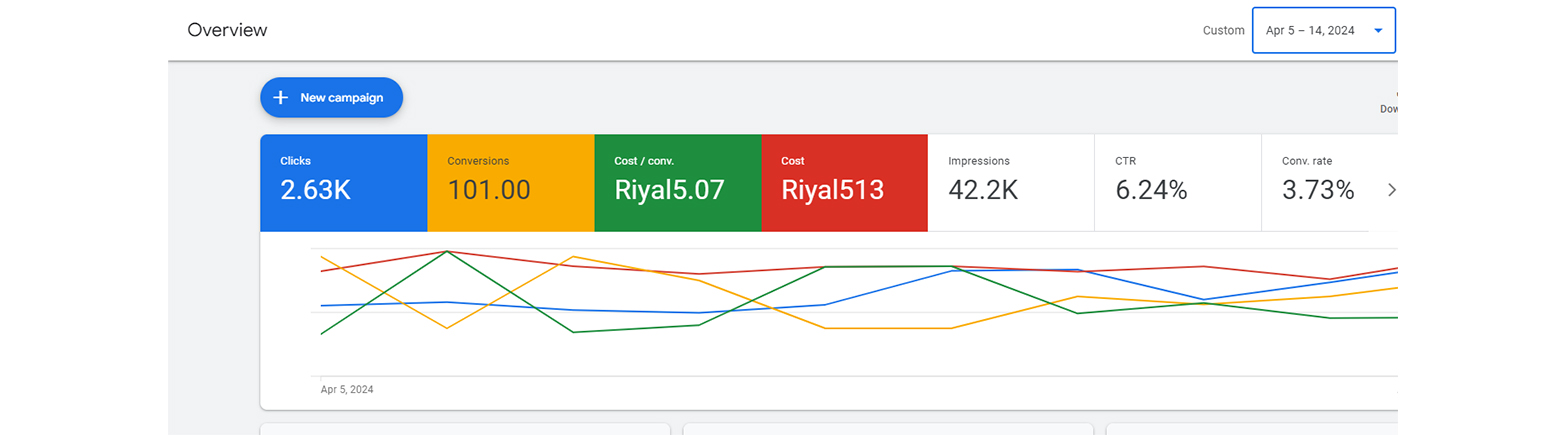The image size is (1567, 435).
Task: Toggle the yellow Conversions metric tile
Action: [510, 183]
